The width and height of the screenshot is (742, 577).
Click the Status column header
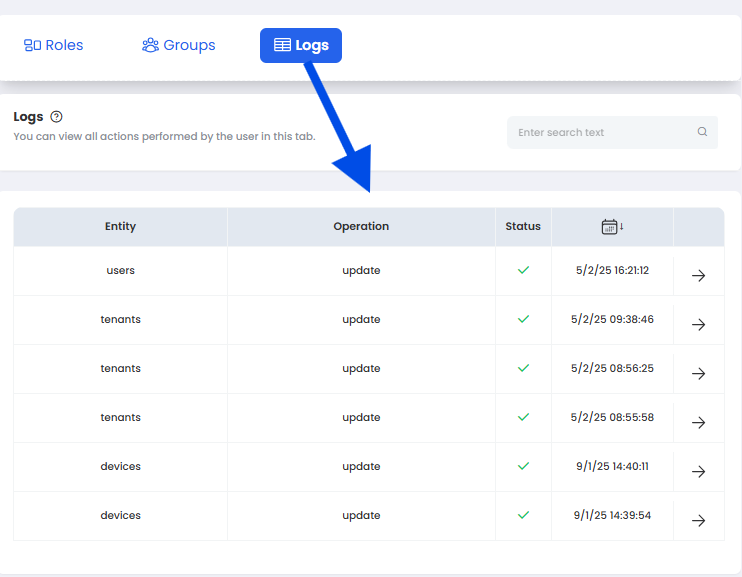[523, 226]
